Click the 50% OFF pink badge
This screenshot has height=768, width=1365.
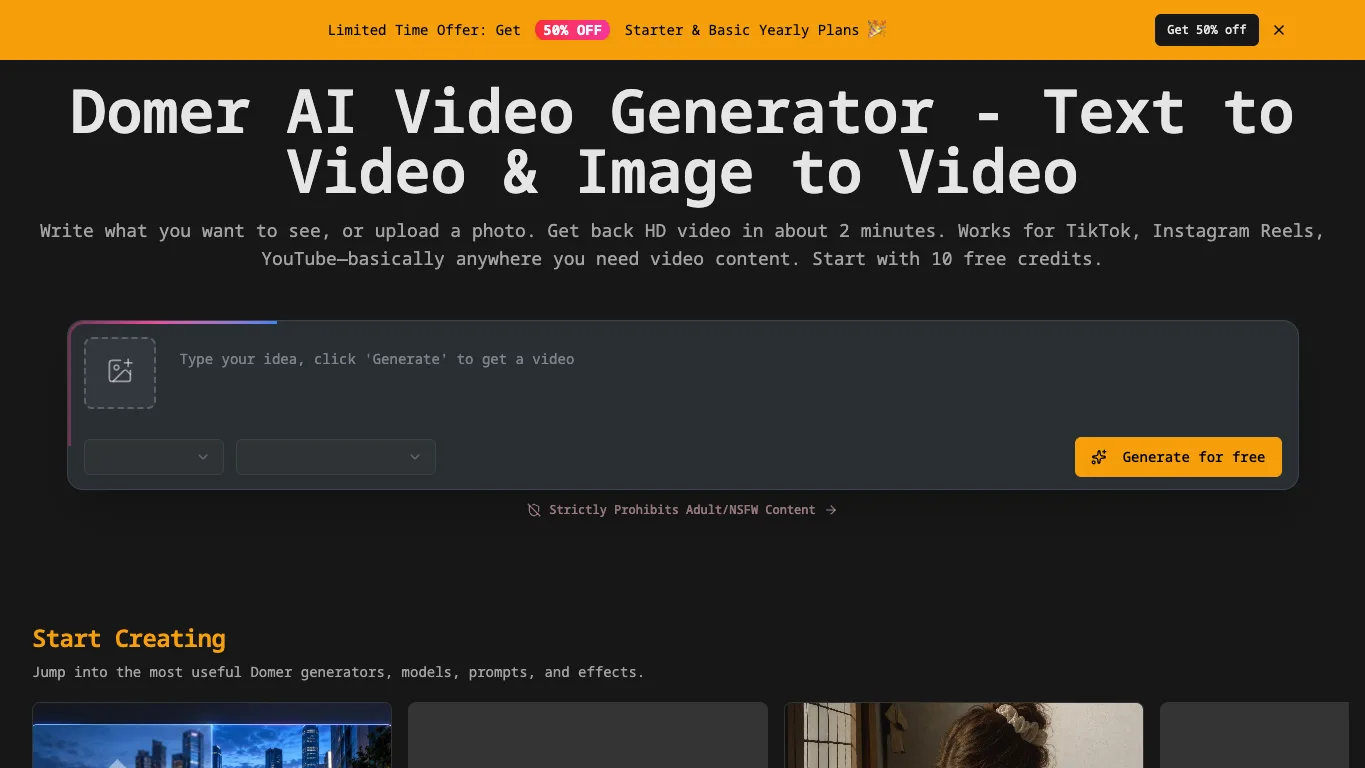click(x=572, y=30)
